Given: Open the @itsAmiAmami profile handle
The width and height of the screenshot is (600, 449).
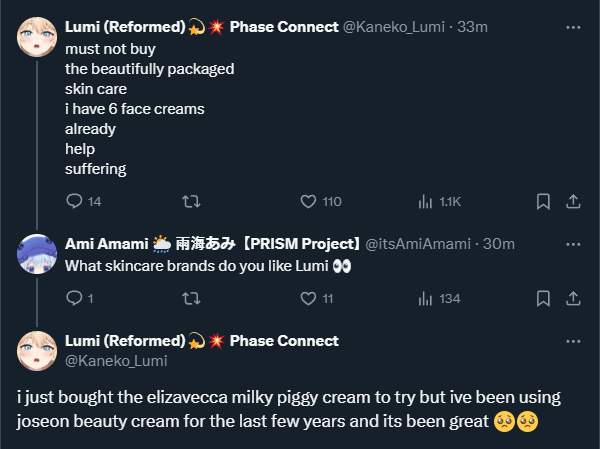Looking at the screenshot, I should click(415, 243).
